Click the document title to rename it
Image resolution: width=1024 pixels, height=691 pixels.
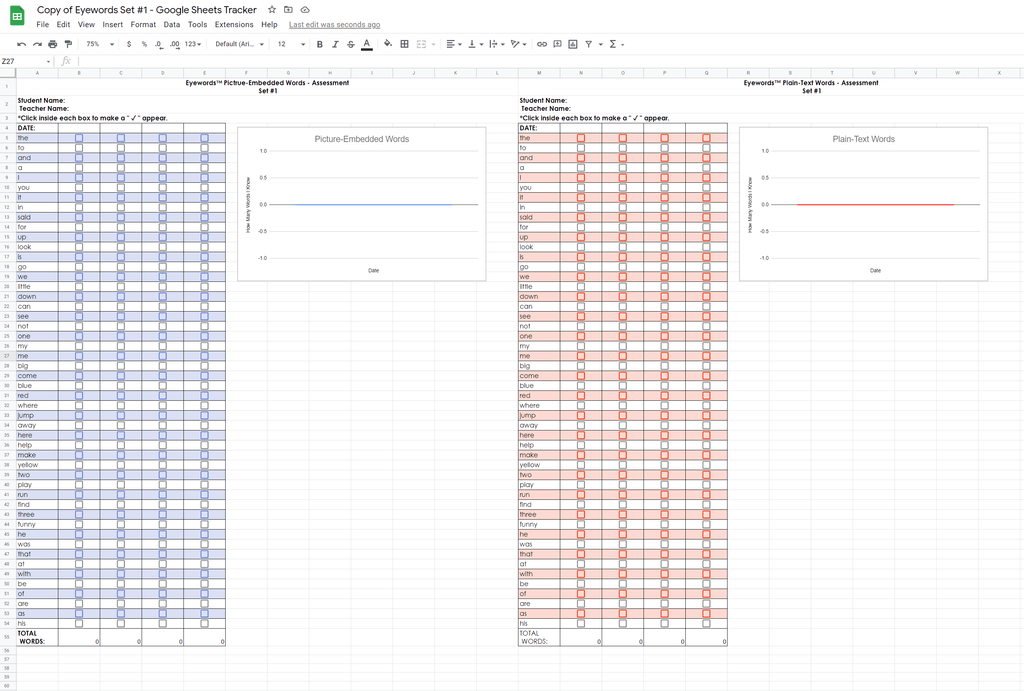coord(147,10)
